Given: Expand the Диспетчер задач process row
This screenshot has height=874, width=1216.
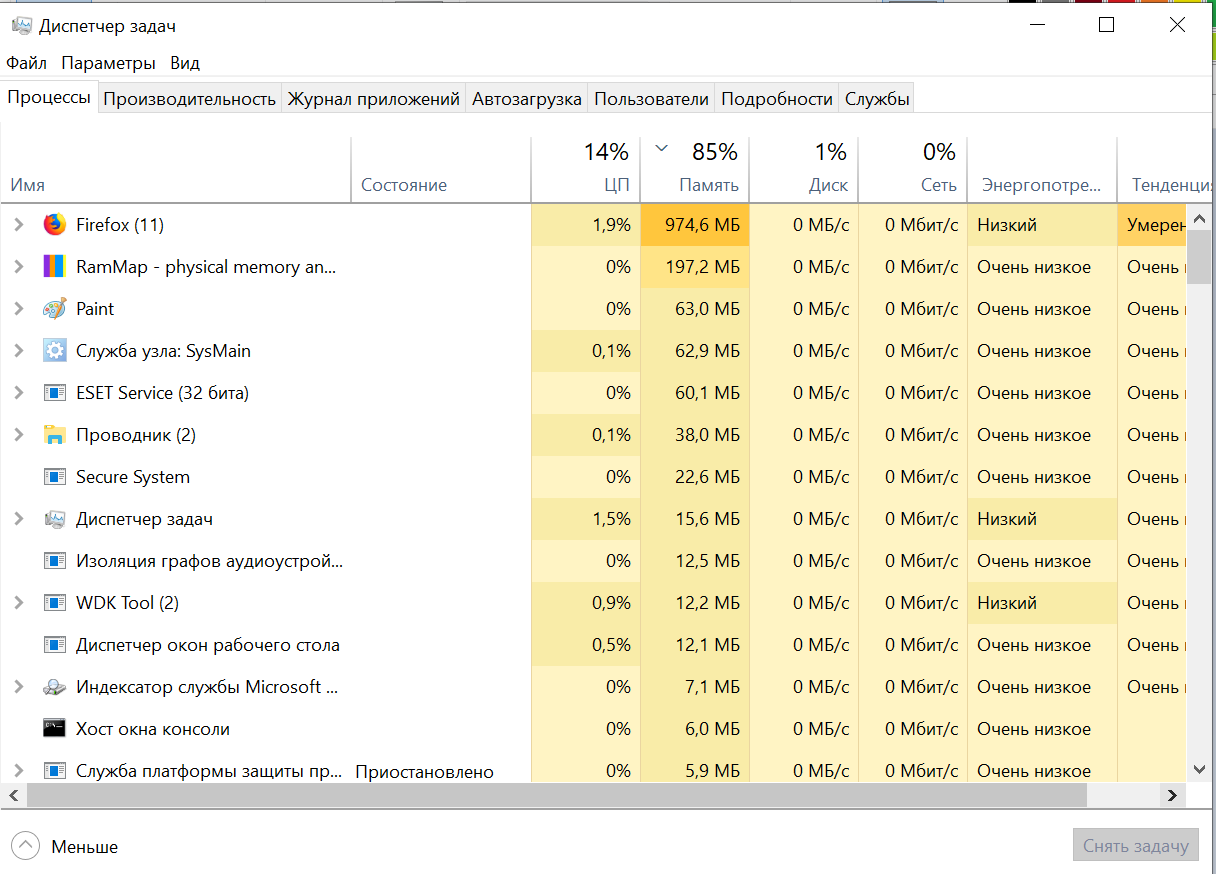Looking at the screenshot, I should [18, 519].
